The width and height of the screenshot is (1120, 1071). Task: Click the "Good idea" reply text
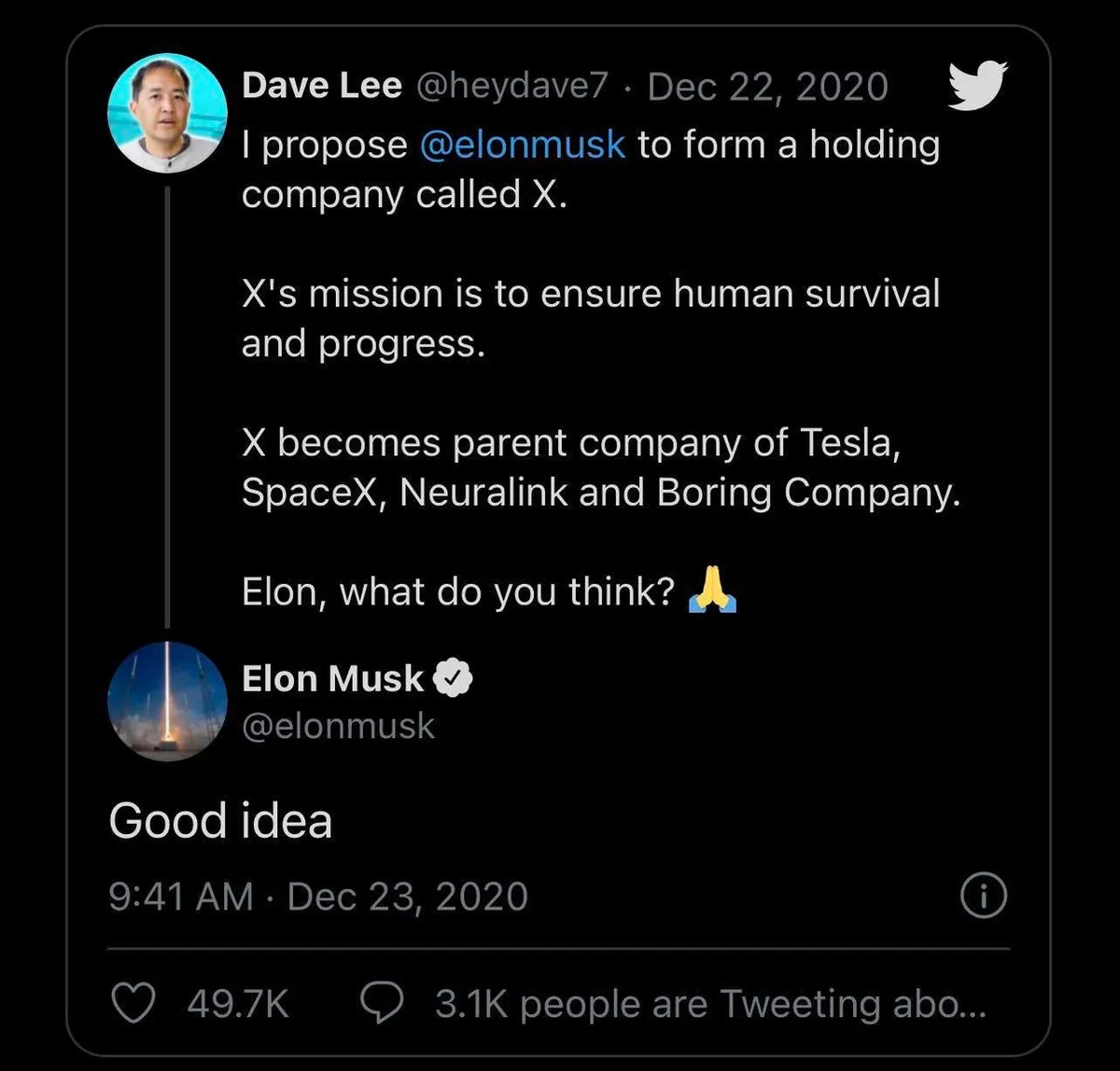click(x=220, y=821)
